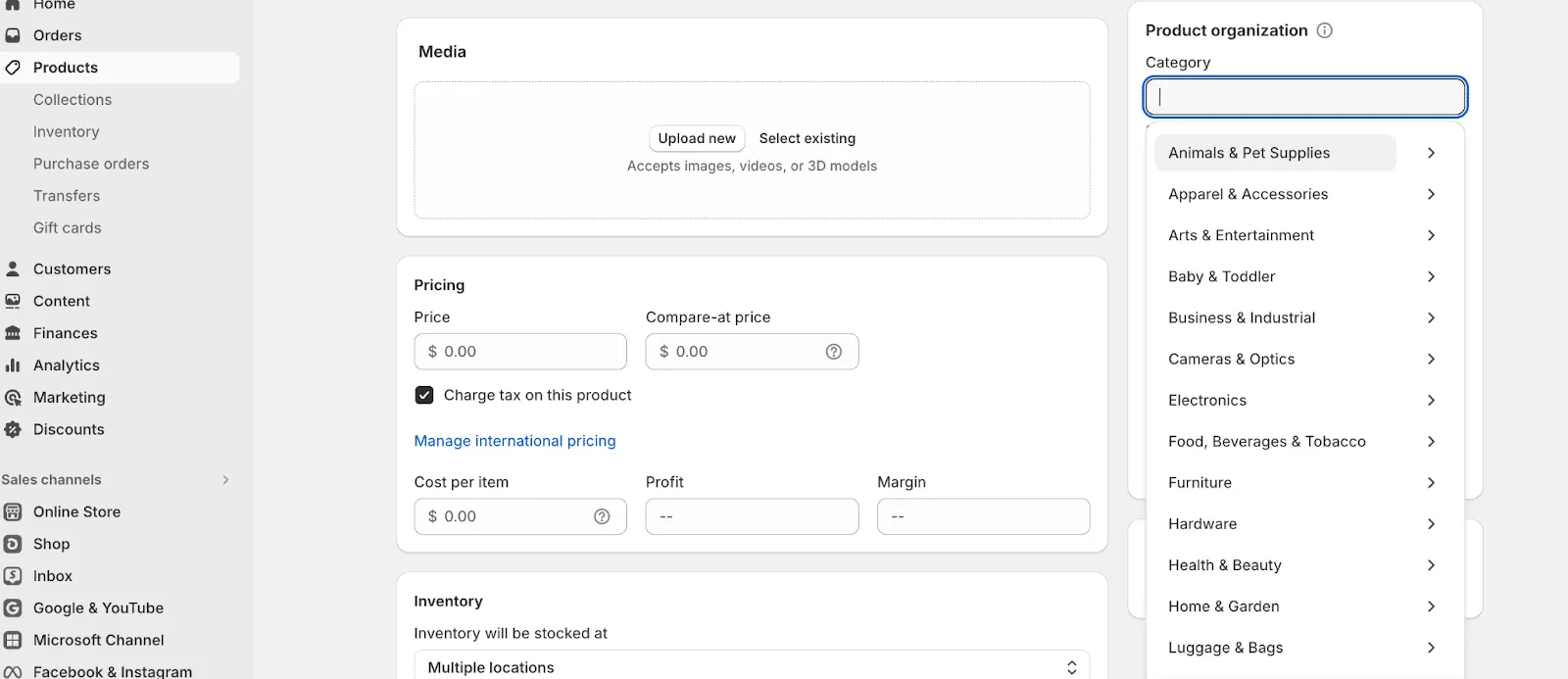Expand Animals & Pet Supplies category
The height and width of the screenshot is (679, 1568).
tap(1431, 153)
